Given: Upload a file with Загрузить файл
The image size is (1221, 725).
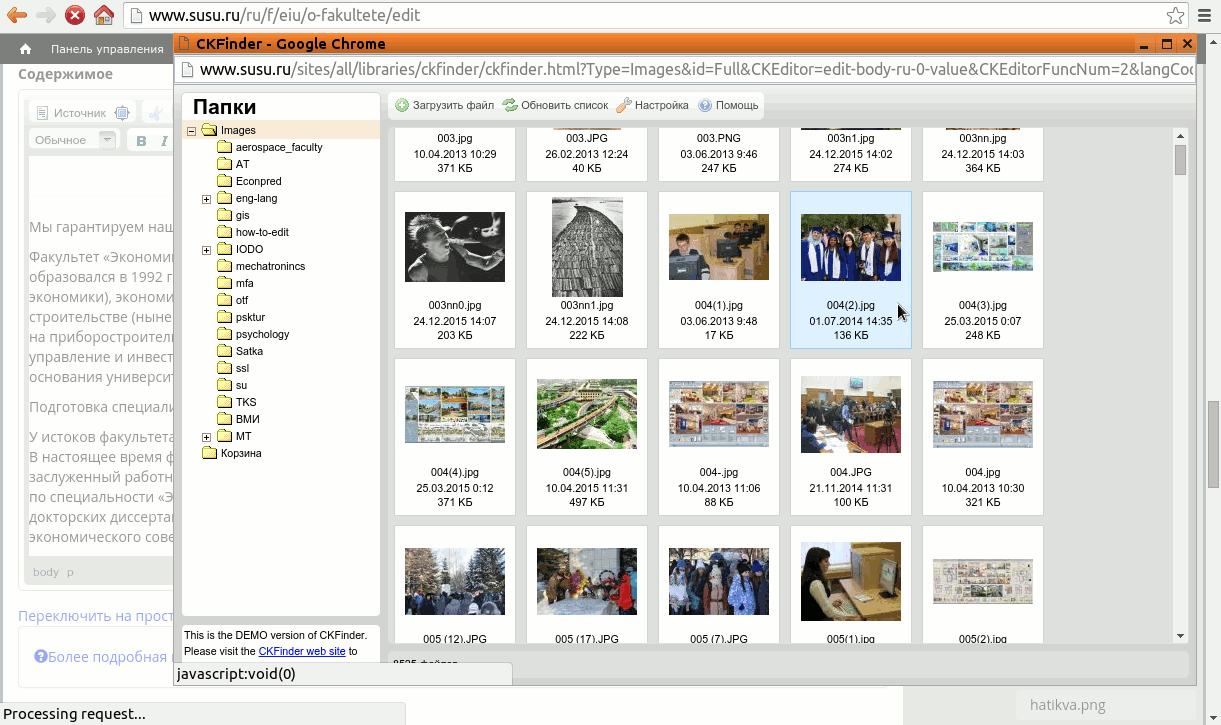Looking at the screenshot, I should click(445, 105).
